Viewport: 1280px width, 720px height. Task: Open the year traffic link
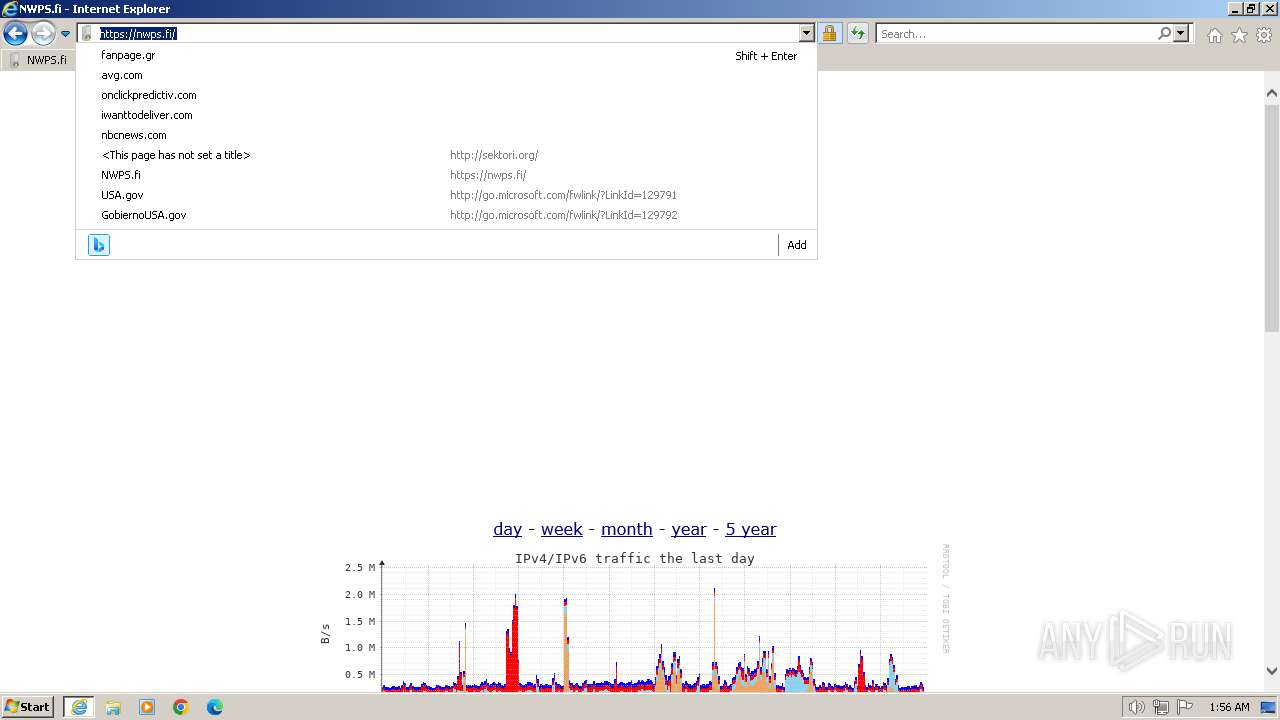point(689,529)
